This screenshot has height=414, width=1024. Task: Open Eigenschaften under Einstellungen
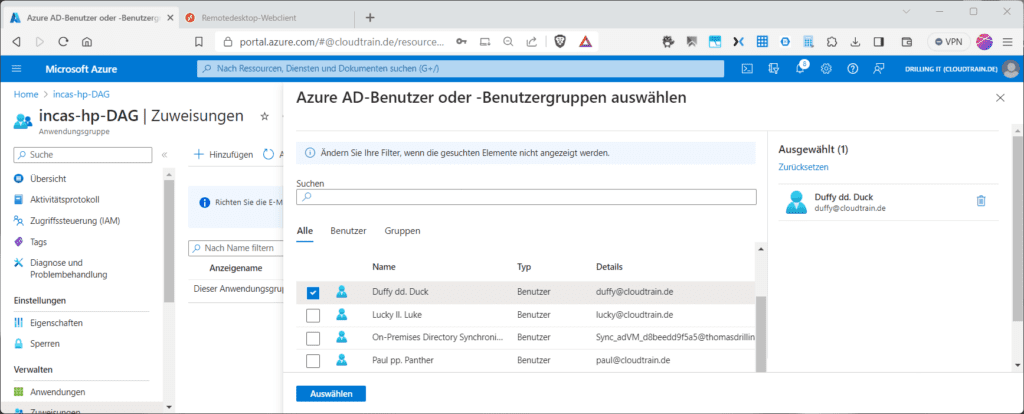click(x=56, y=323)
